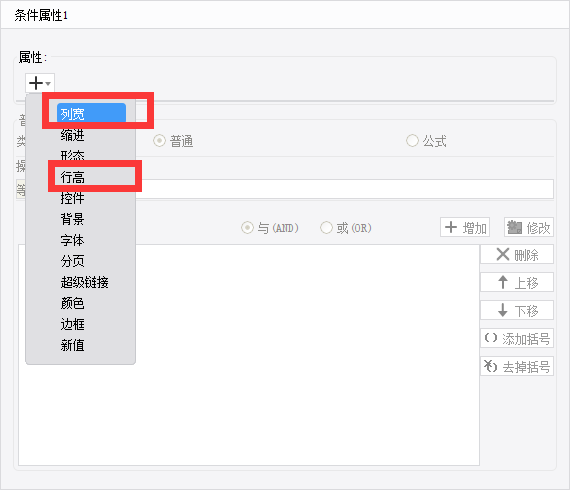570x490 pixels.
Task: Choose 控件 from the property menu
Action: click(x=72, y=198)
